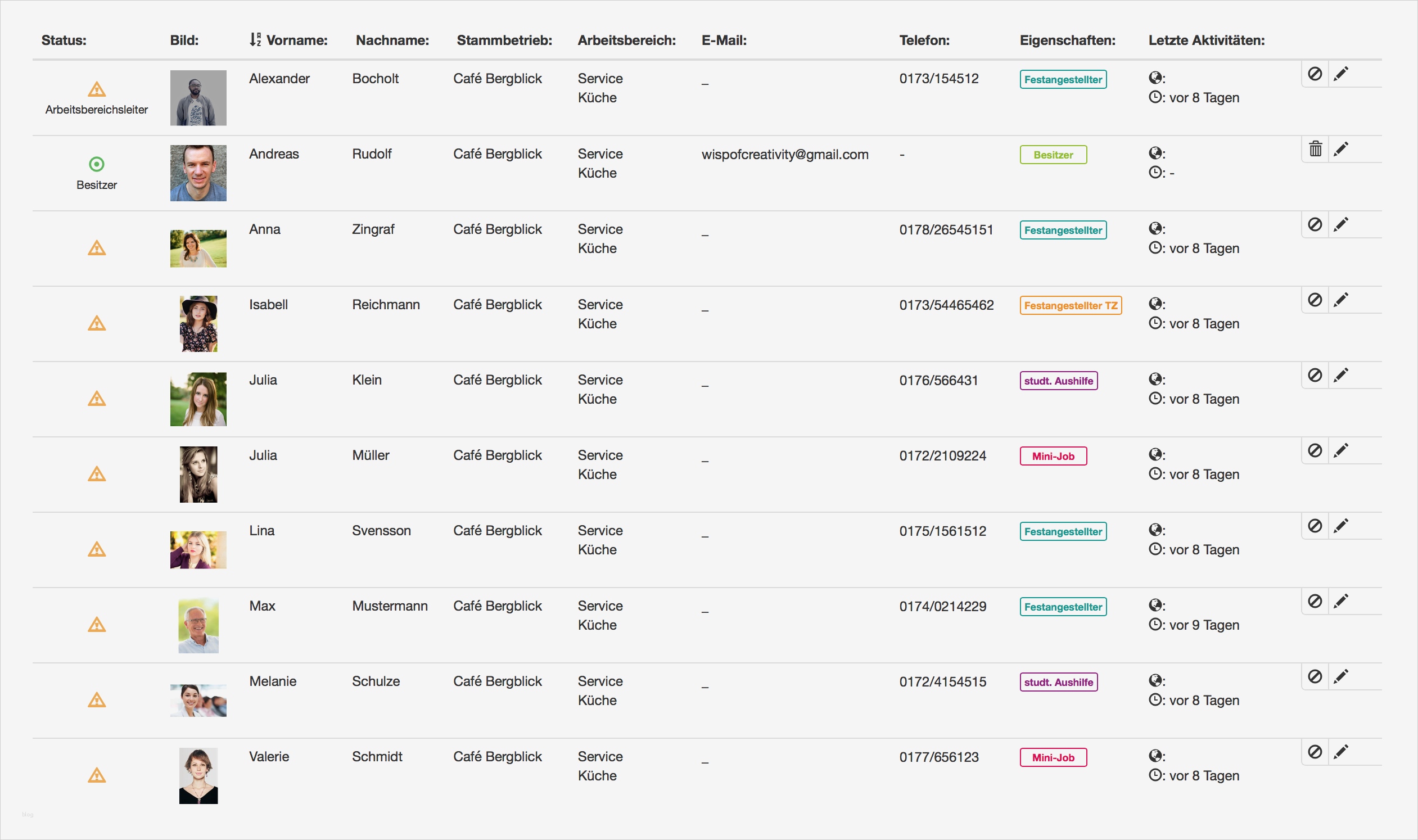The width and height of the screenshot is (1418, 840).
Task: Open Isabell Reichmann's profile picture
Action: (198, 324)
